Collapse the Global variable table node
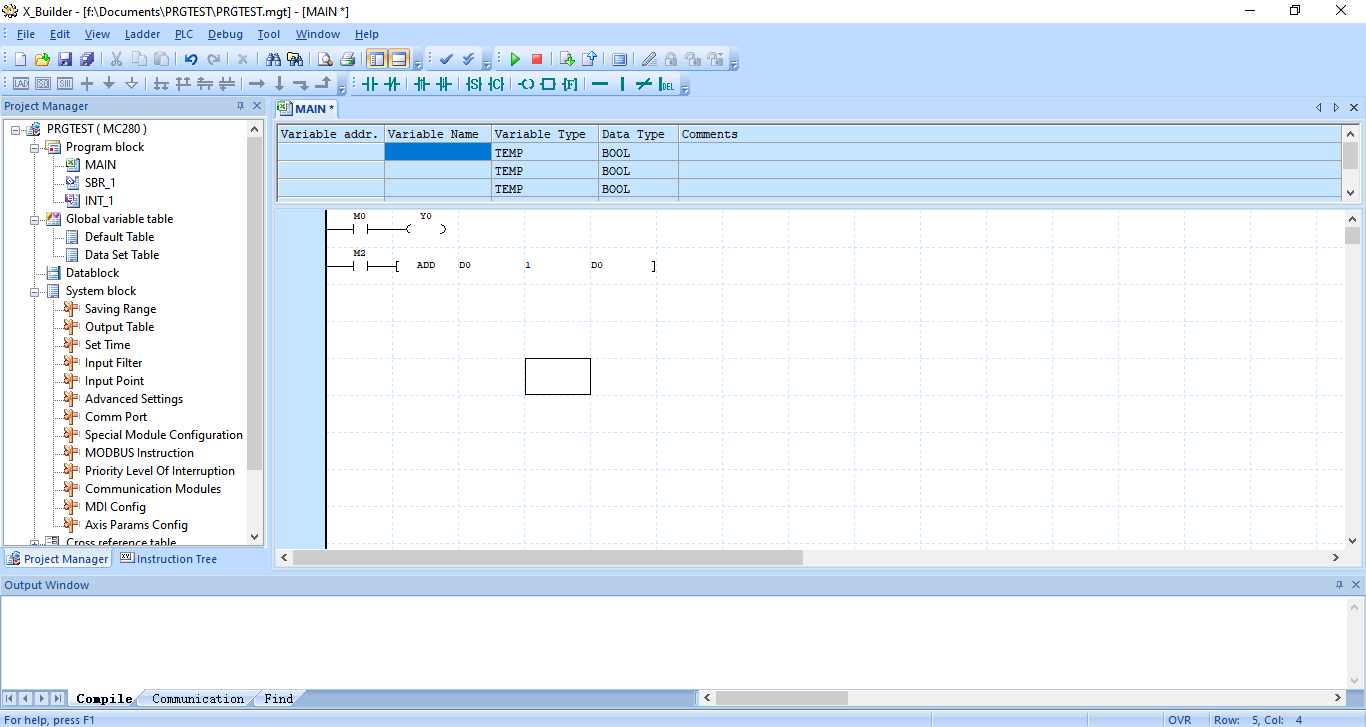 pos(35,219)
